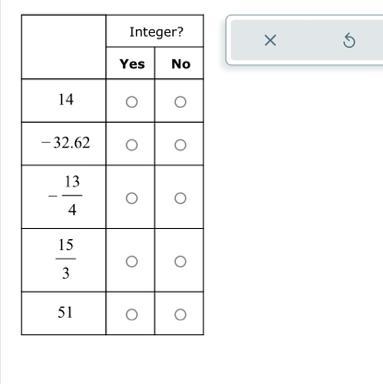The width and height of the screenshot is (383, 384).
Task: Click the No column header
Action: (179, 63)
